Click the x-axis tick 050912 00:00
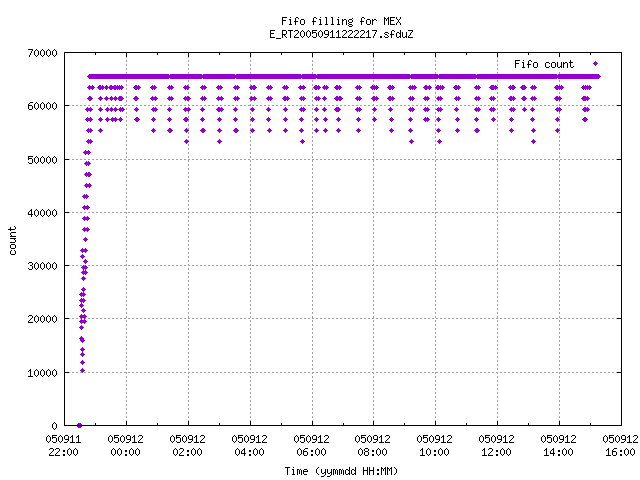The width and height of the screenshot is (640, 480). pos(126,446)
